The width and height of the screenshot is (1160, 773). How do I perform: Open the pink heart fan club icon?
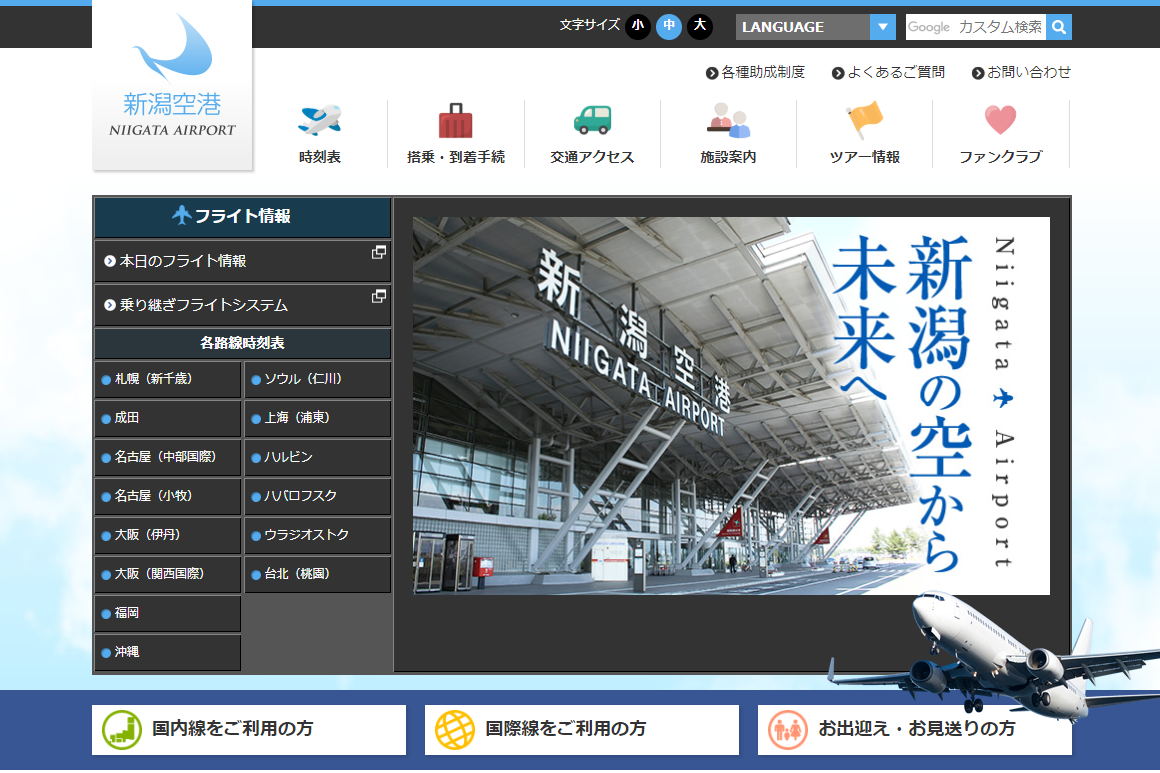[1000, 121]
